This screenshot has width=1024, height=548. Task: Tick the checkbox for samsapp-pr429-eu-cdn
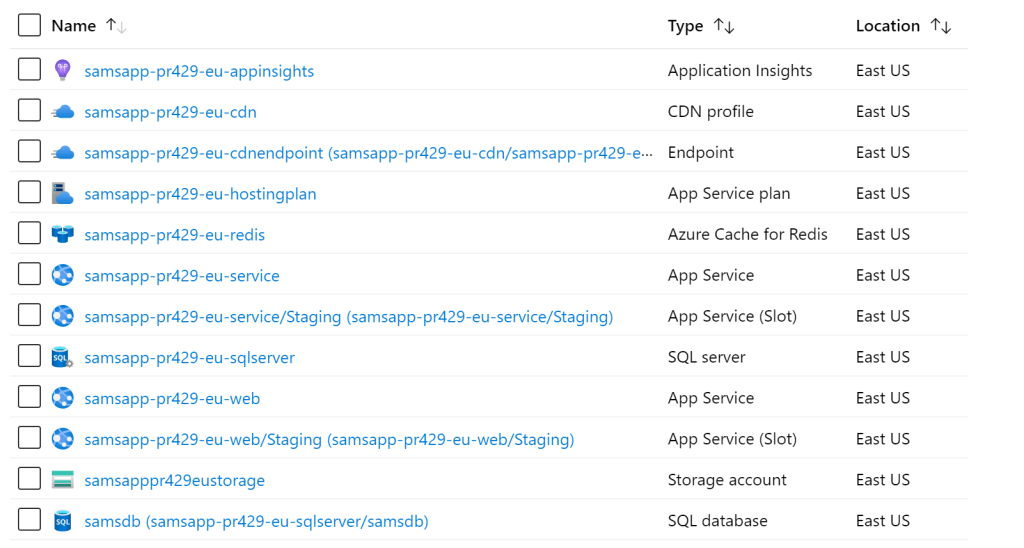[29, 112]
